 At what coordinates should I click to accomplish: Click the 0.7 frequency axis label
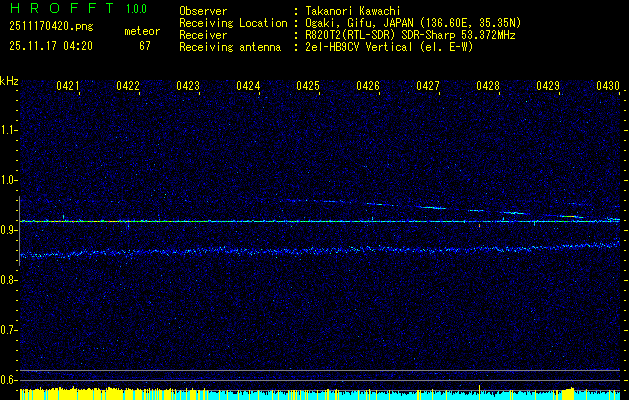tap(9, 330)
